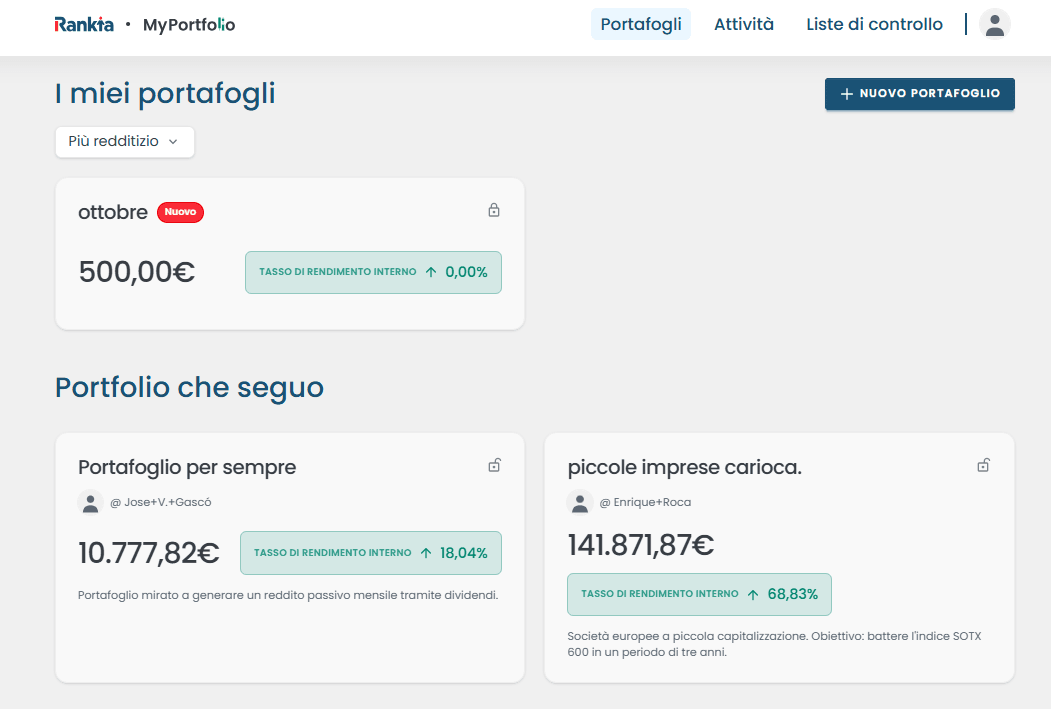Open Liste di controllo
This screenshot has width=1051, height=709.
874,23
